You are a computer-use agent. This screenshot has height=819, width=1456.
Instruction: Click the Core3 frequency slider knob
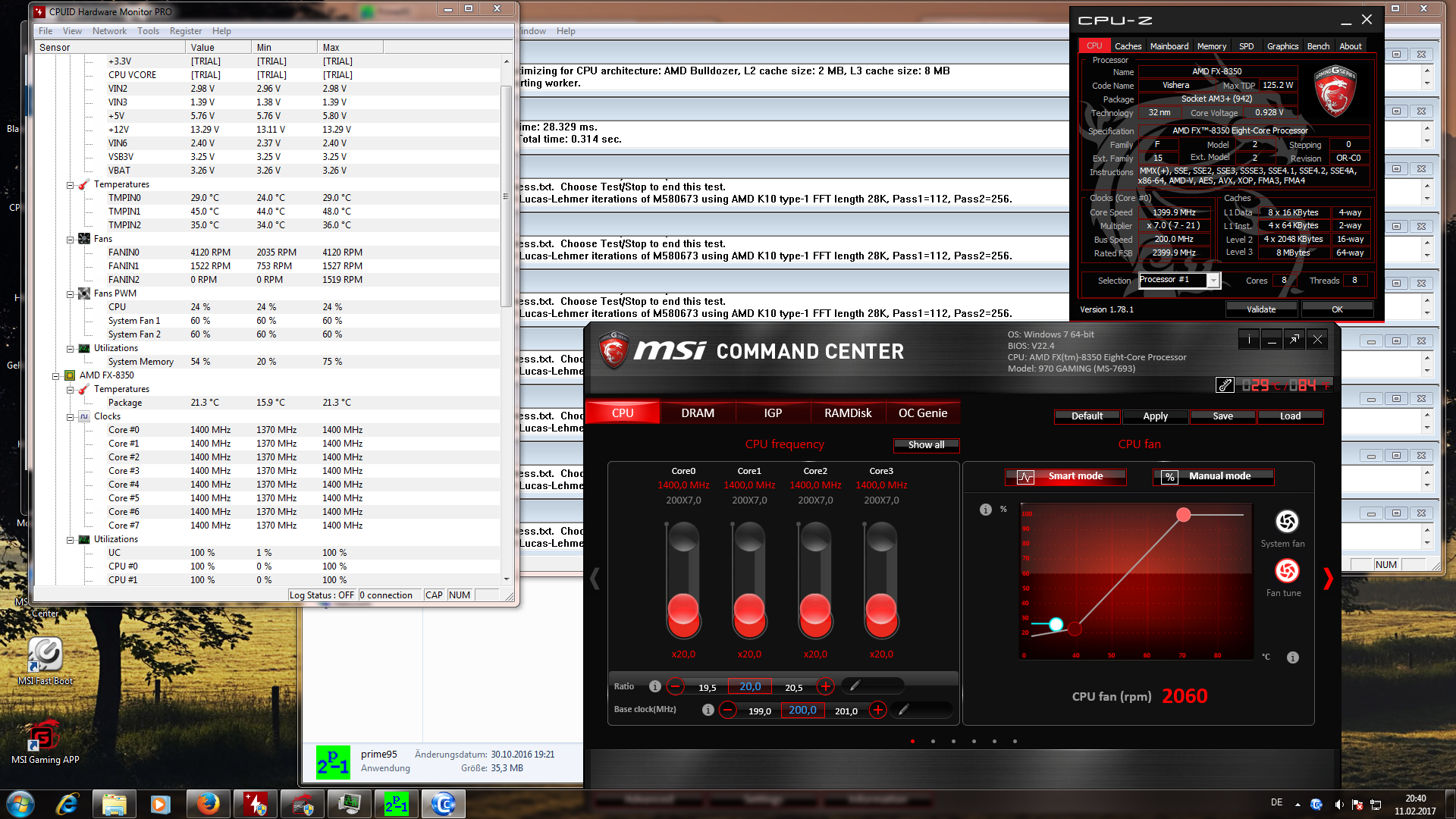click(x=881, y=609)
